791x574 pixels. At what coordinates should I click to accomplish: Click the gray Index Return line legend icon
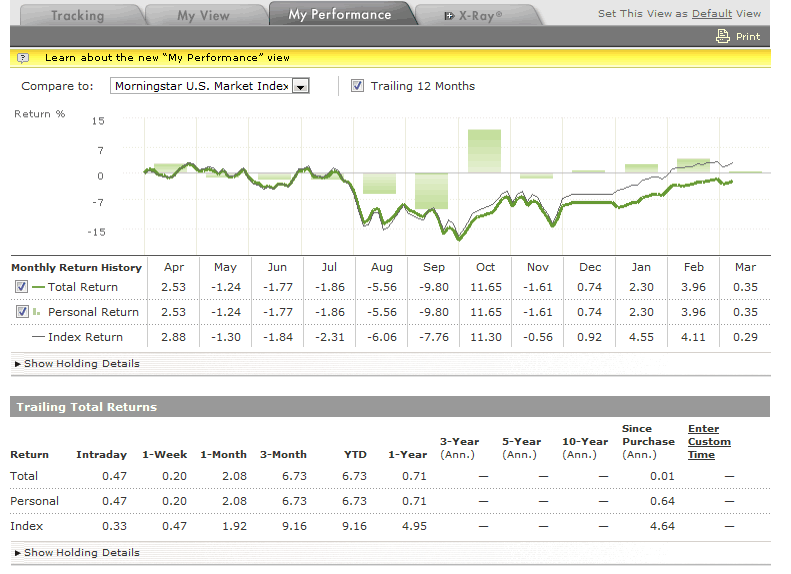point(39,337)
